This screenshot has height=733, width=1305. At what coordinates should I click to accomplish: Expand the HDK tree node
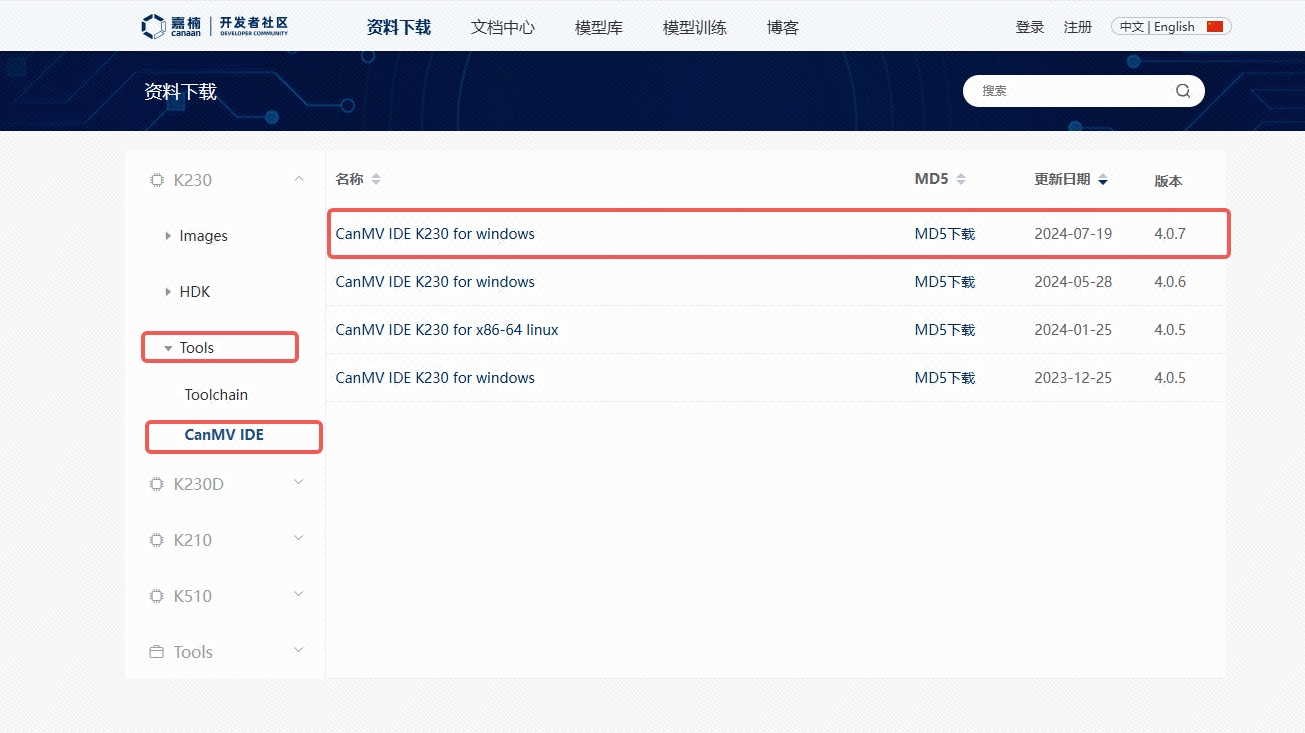tap(168, 292)
